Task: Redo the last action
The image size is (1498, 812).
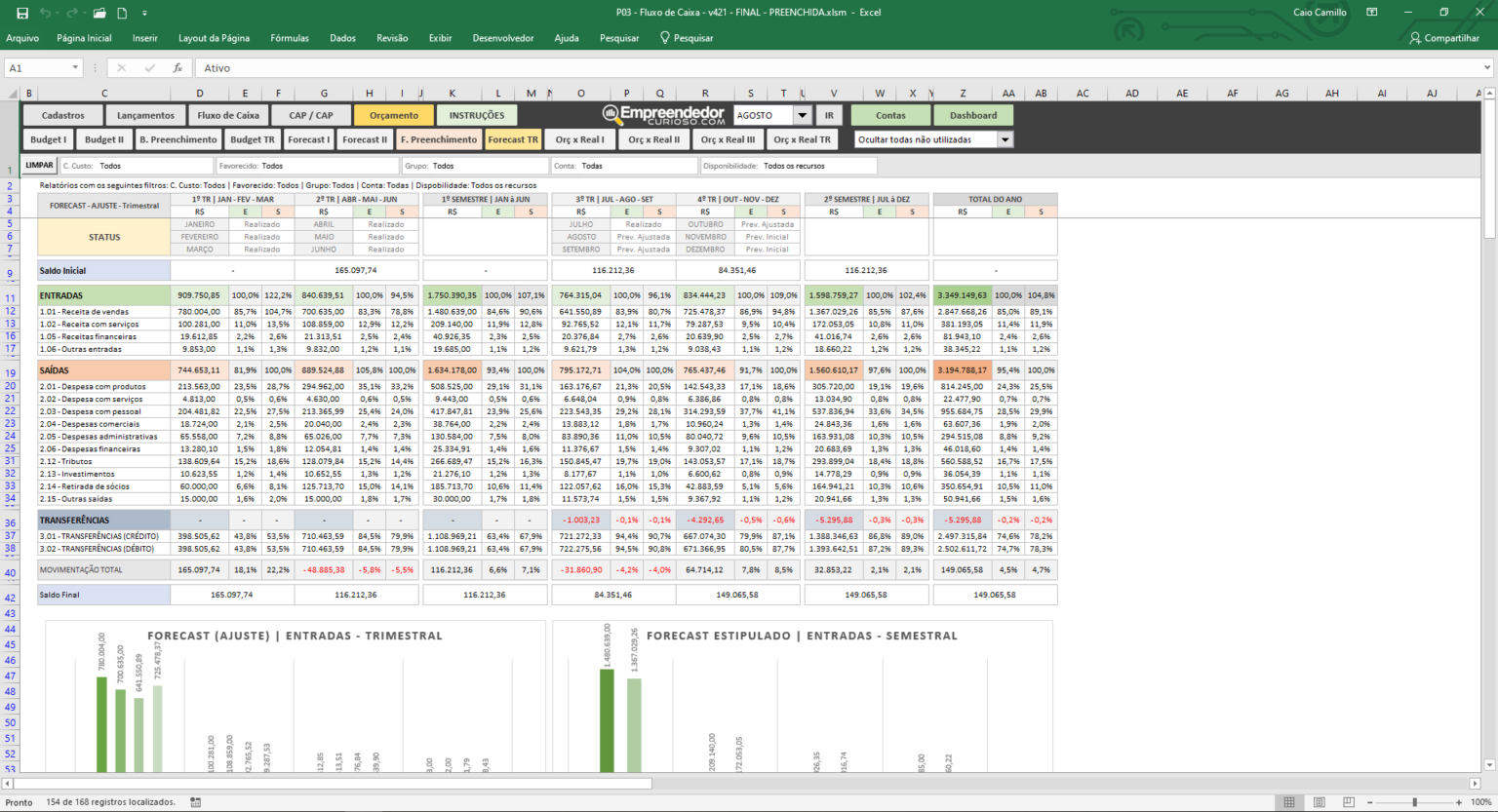Action: point(72,13)
